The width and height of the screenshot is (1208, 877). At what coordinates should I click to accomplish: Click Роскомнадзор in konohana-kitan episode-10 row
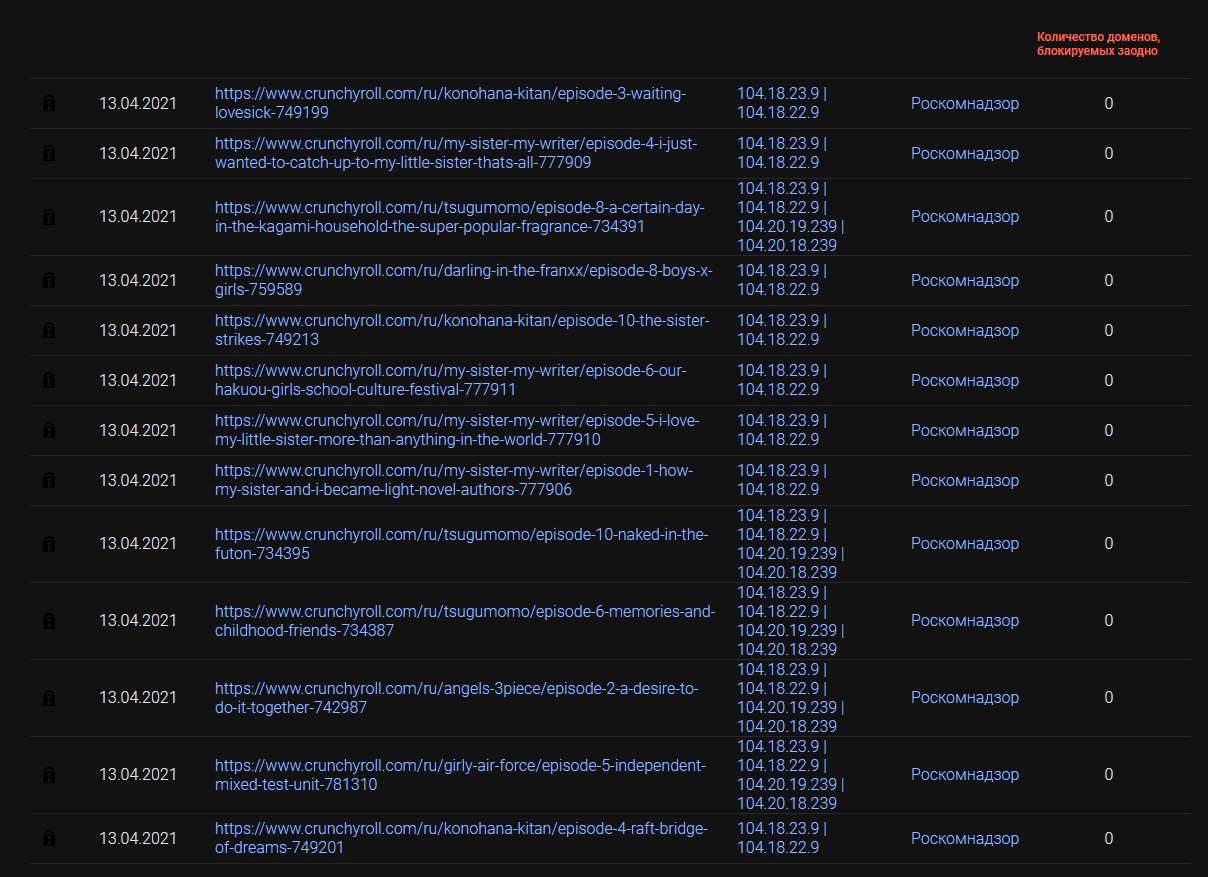[x=965, y=330]
